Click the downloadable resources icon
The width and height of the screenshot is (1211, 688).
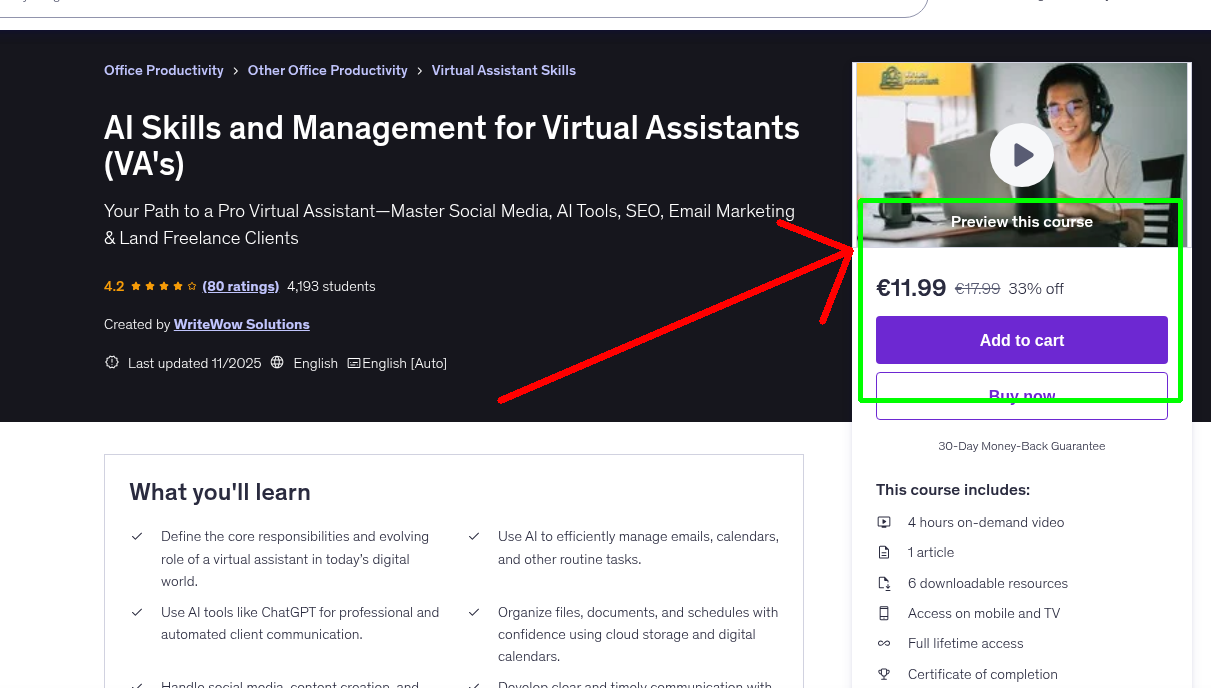point(884,582)
